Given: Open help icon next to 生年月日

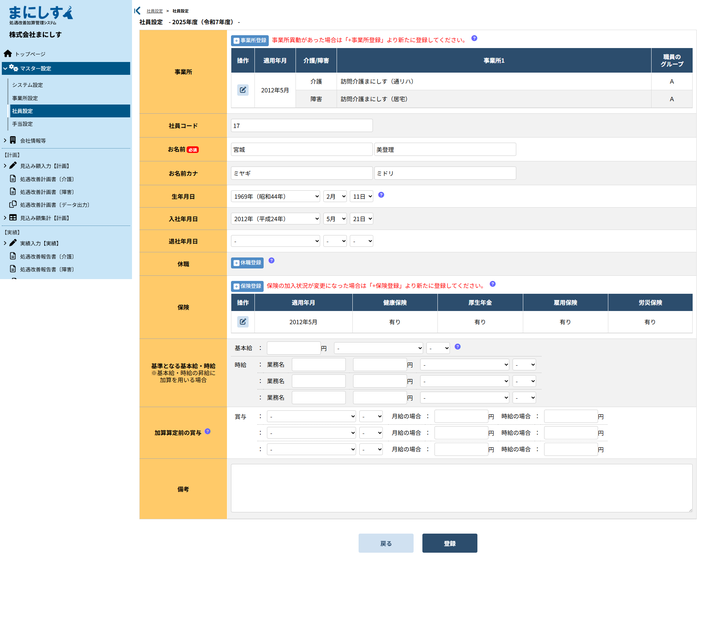Looking at the screenshot, I should 381,195.
